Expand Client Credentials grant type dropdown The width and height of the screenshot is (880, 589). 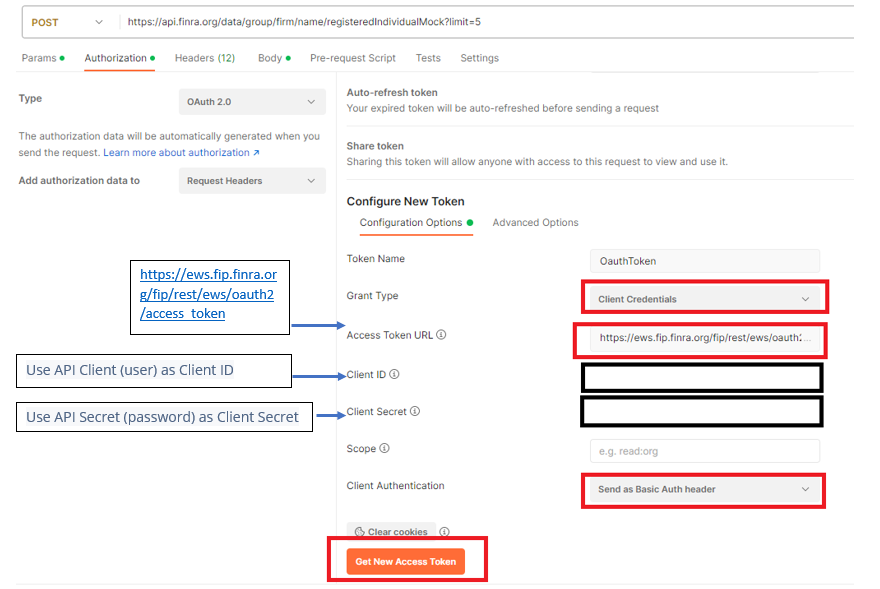[704, 299]
